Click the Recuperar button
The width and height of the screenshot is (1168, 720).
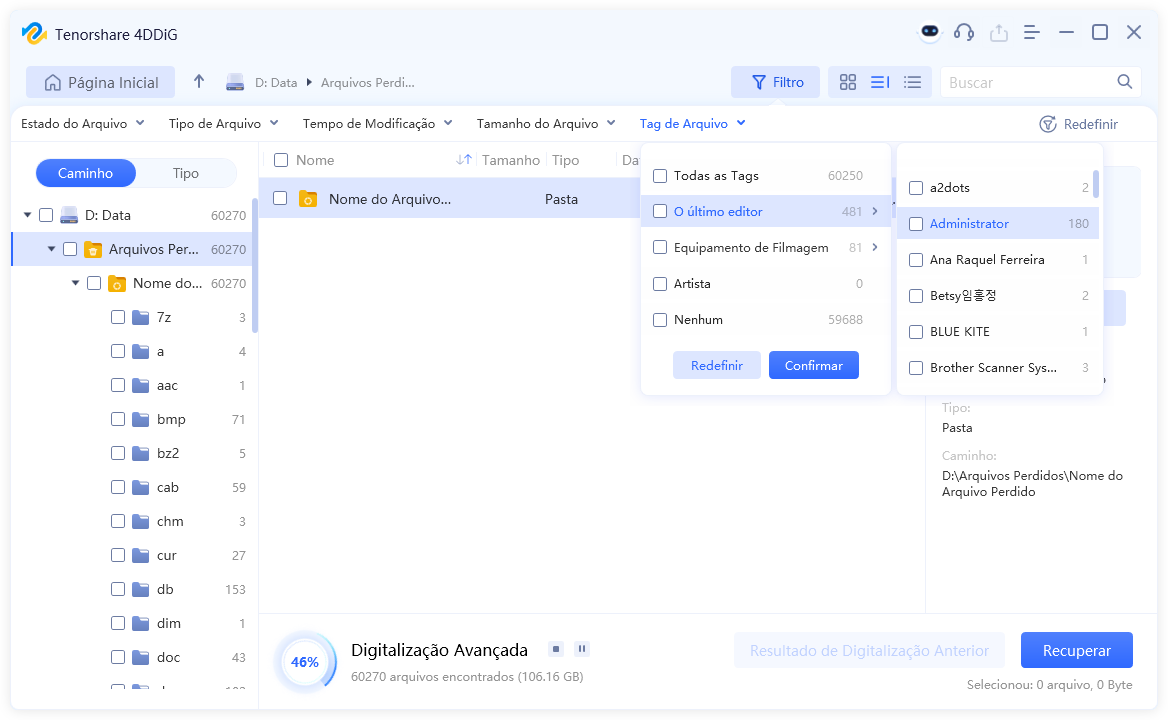[x=1076, y=649]
